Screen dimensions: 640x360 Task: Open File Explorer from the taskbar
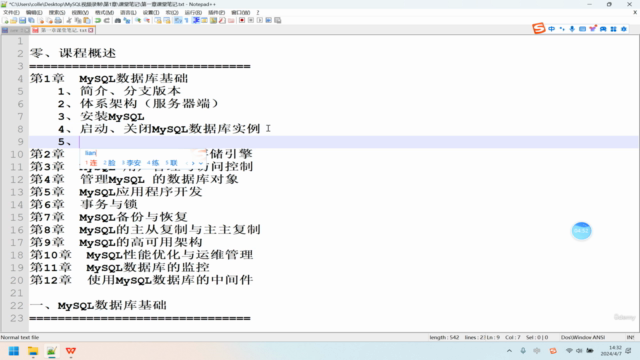33,351
